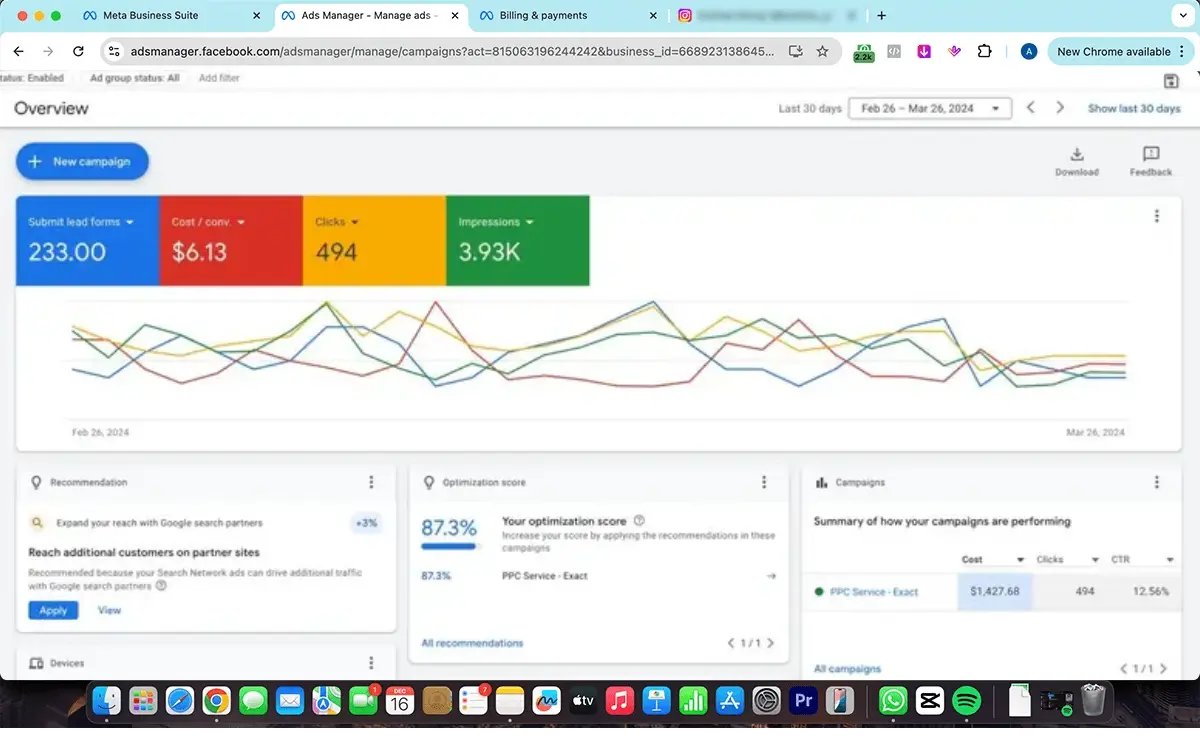Click the optimization score help icon
Viewport: 1200px width, 750px height.
639,521
